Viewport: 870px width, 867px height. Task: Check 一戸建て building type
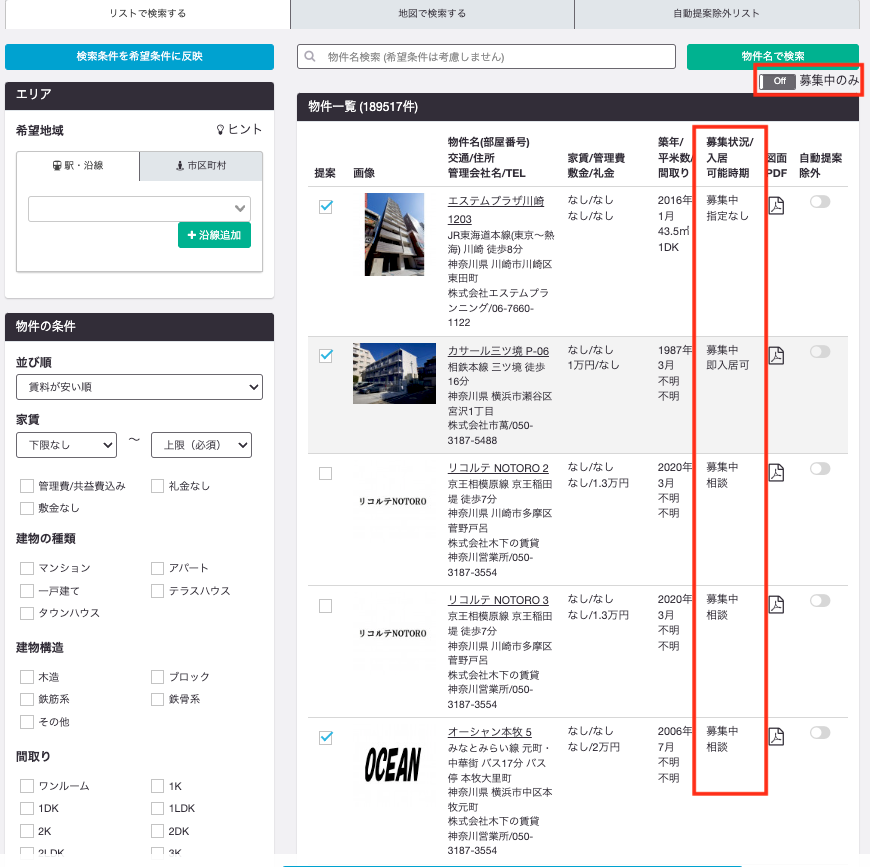[27, 591]
